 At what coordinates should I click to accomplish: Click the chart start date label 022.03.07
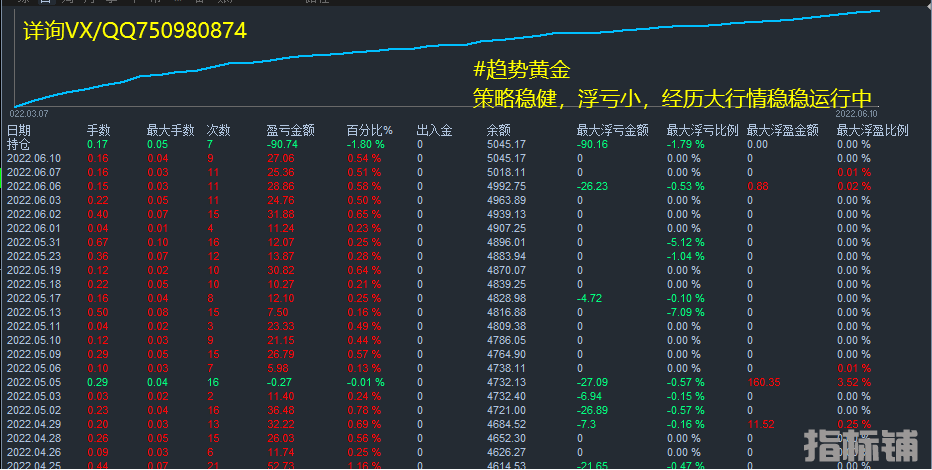(x=30, y=114)
